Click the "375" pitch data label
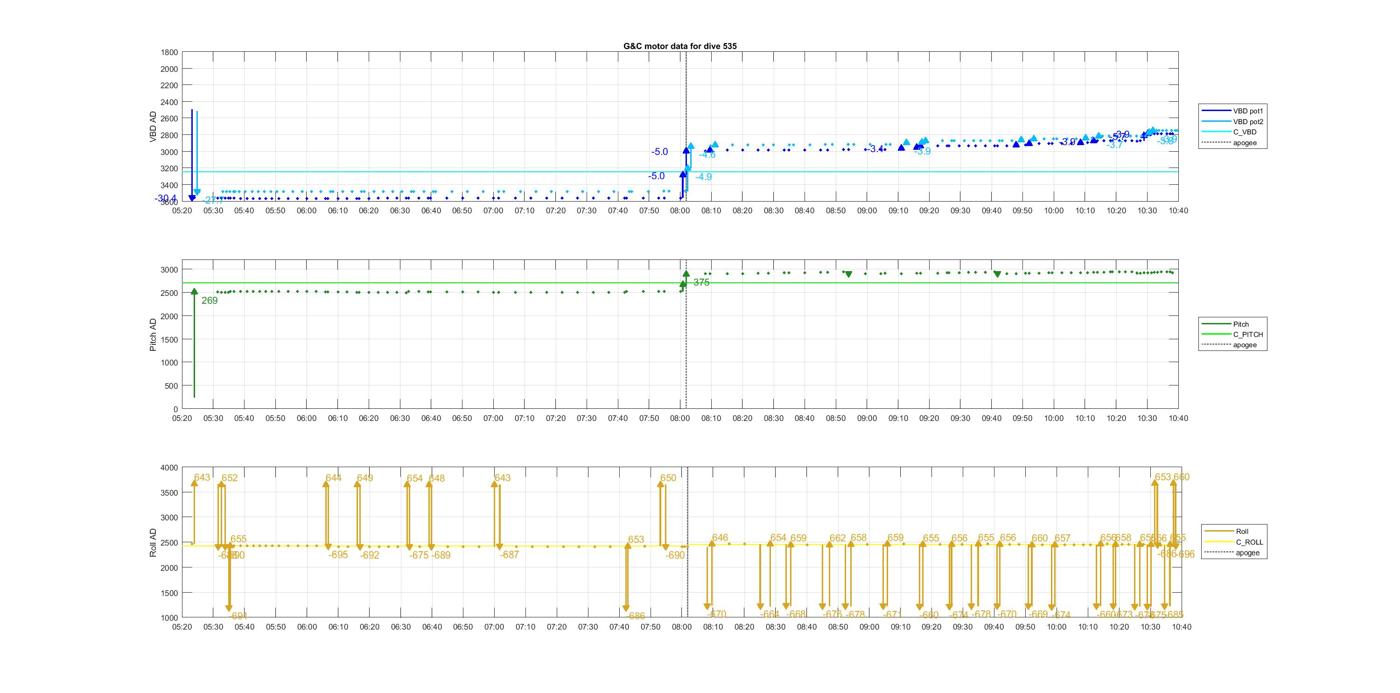This screenshot has height=693, width=1400. coord(701,282)
